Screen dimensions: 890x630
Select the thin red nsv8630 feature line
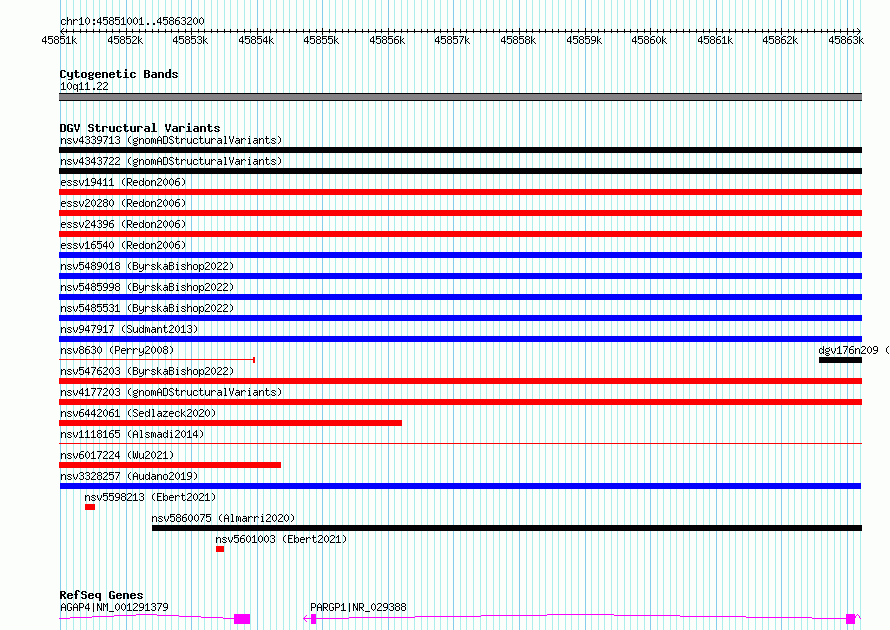coord(157,360)
